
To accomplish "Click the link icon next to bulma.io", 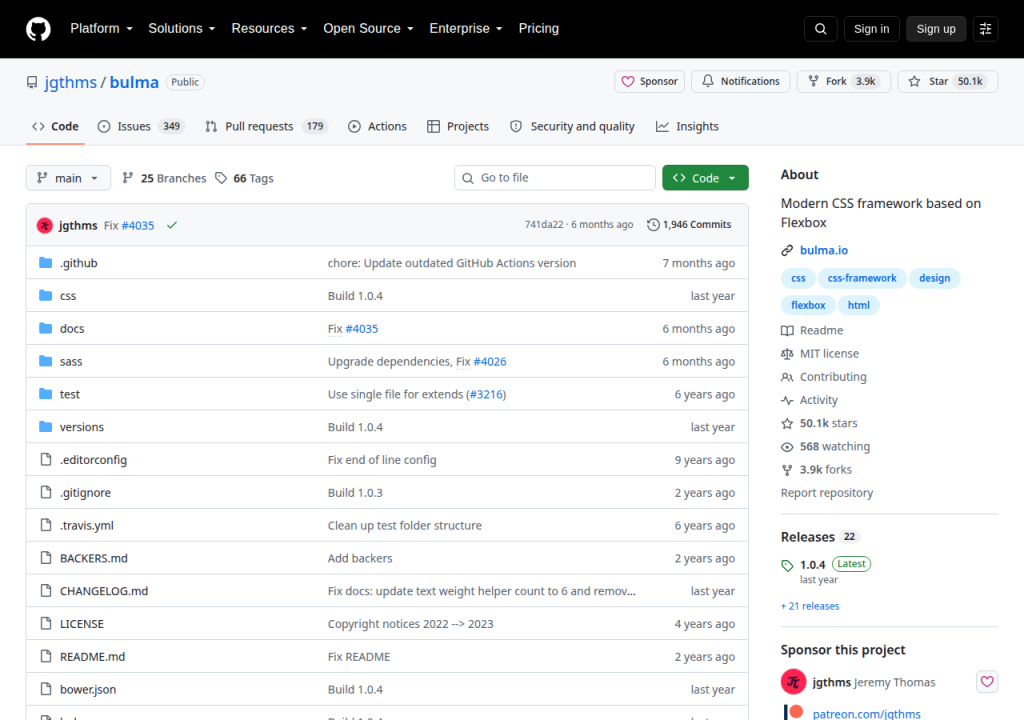I will (787, 250).
